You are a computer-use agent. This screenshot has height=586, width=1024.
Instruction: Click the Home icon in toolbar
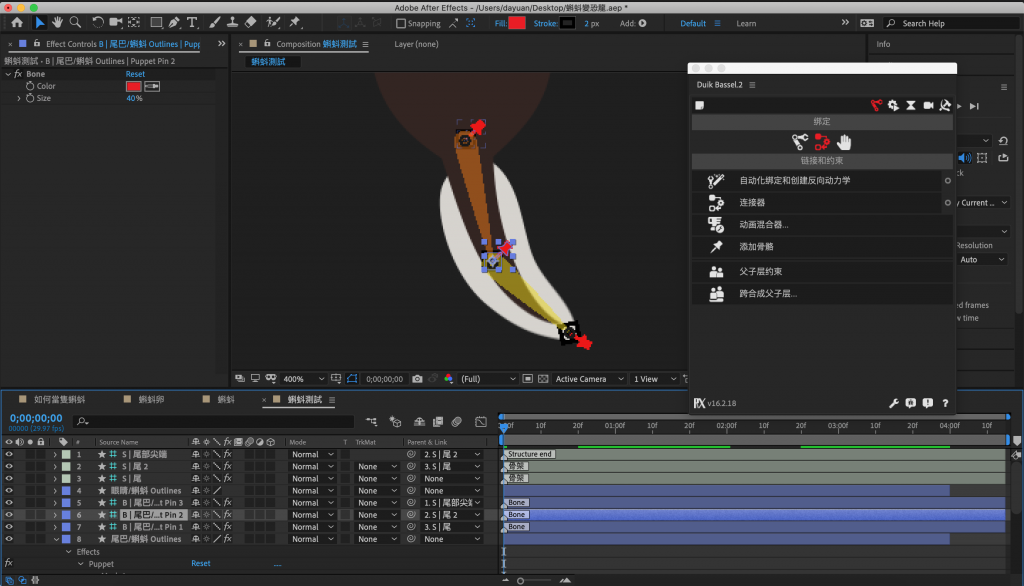17,23
